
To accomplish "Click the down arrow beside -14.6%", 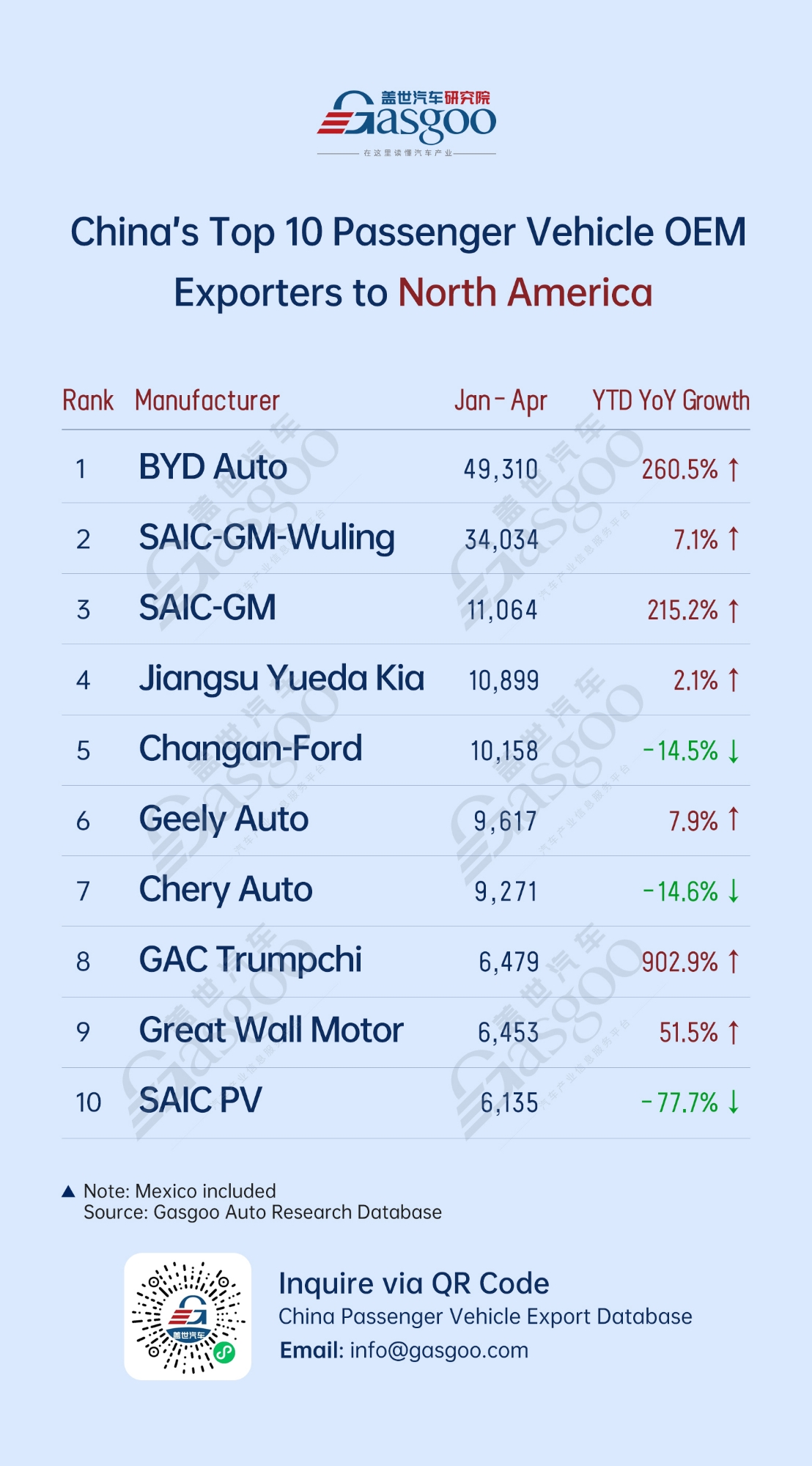I will click(x=734, y=891).
